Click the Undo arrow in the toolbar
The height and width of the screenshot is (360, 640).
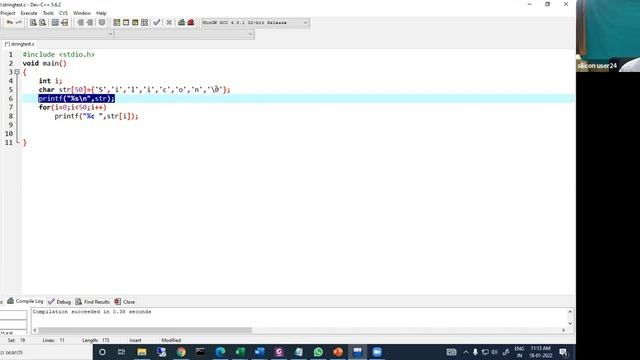pyautogui.click(x=9, y=22)
